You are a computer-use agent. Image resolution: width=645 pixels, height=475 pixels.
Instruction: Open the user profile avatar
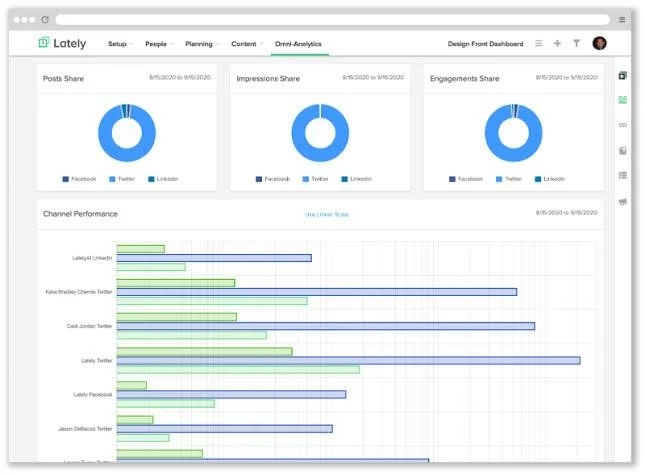point(599,43)
